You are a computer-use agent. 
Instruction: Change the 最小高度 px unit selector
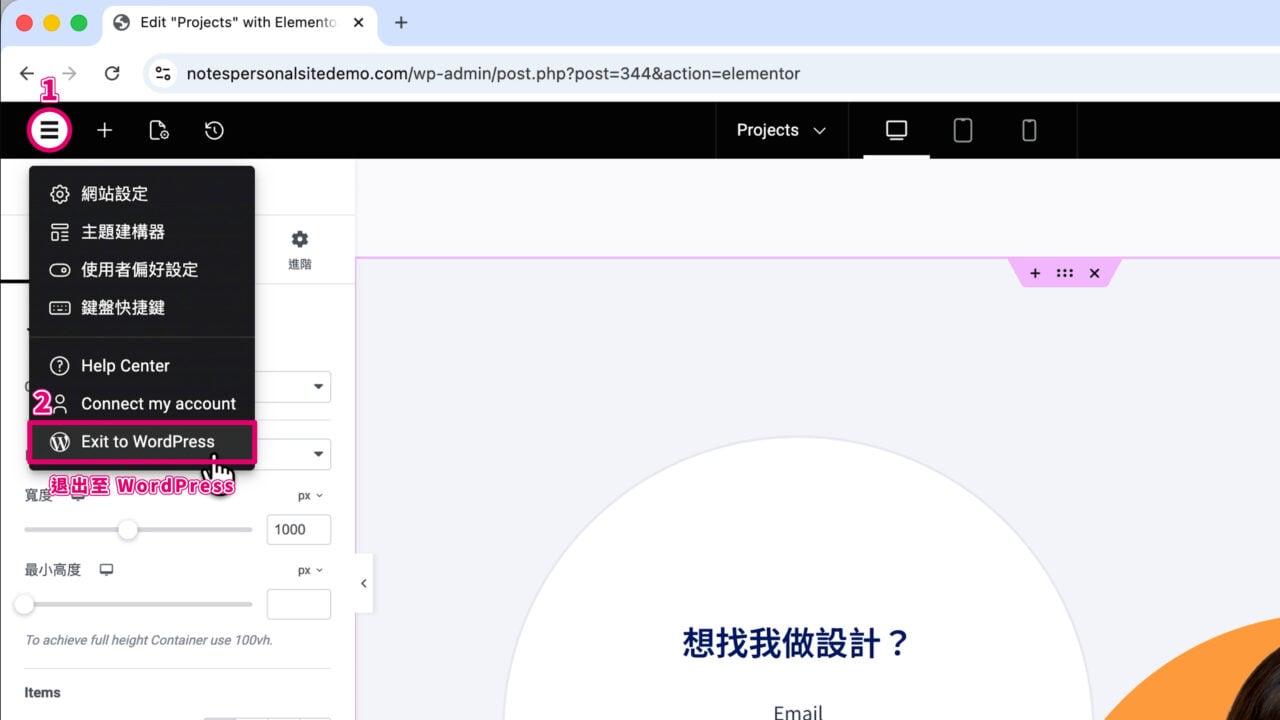pyautogui.click(x=310, y=570)
